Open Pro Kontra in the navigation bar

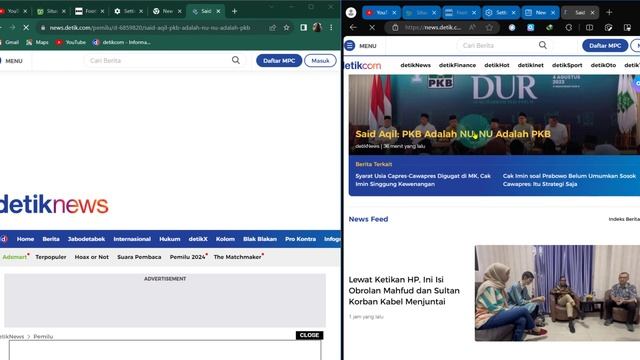point(300,239)
